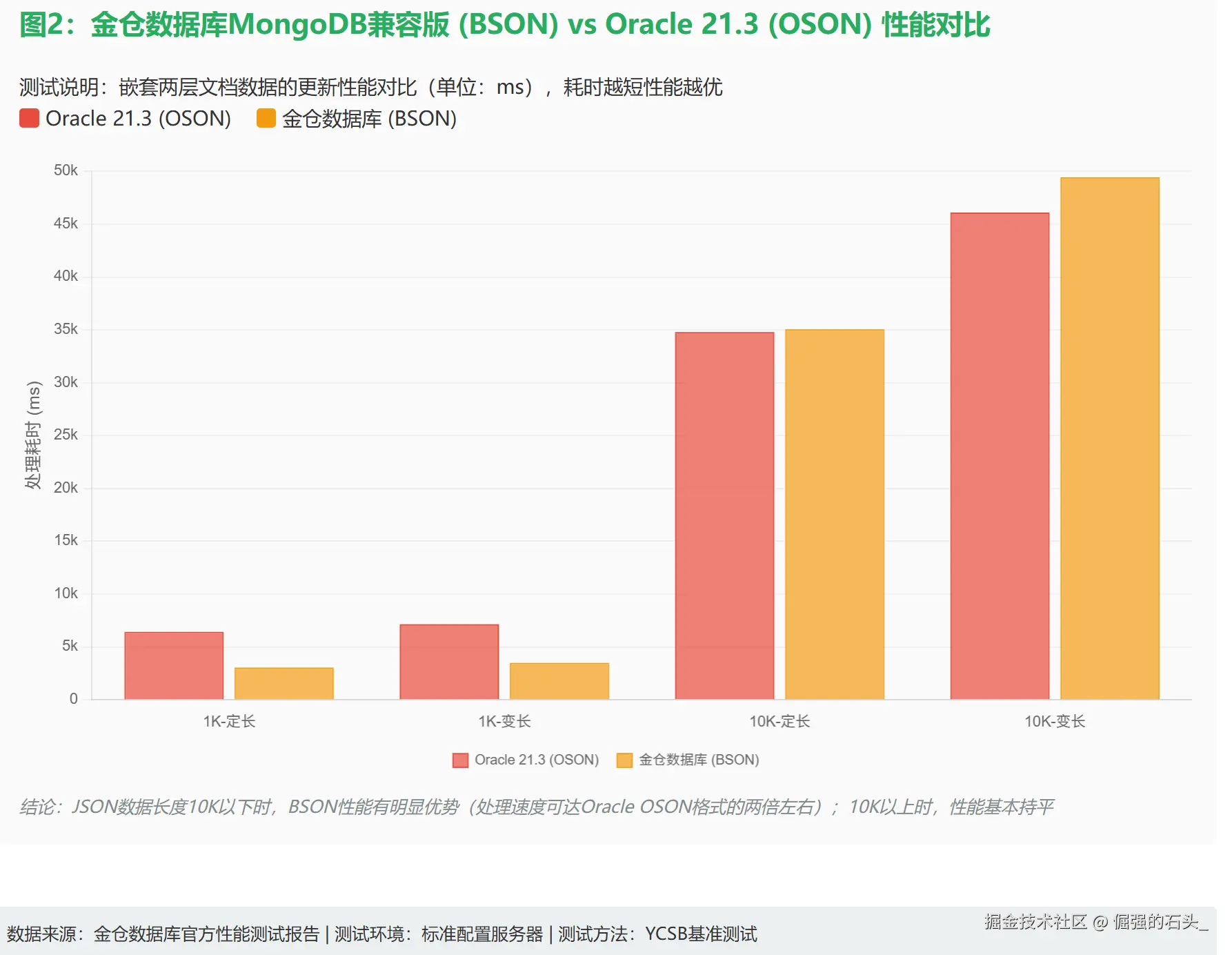Screen dimensions: 1232x955
Task: Click the 测试说明 description line
Action: pos(370,87)
